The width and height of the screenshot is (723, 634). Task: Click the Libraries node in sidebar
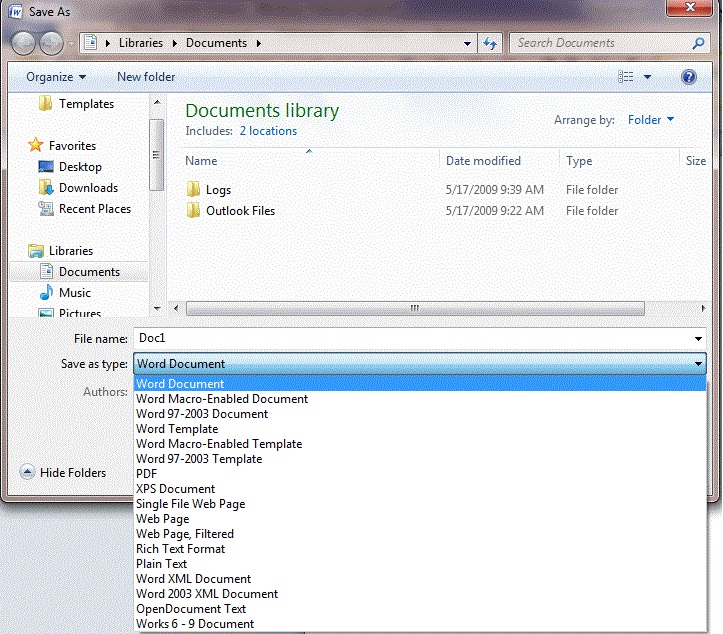60,251
